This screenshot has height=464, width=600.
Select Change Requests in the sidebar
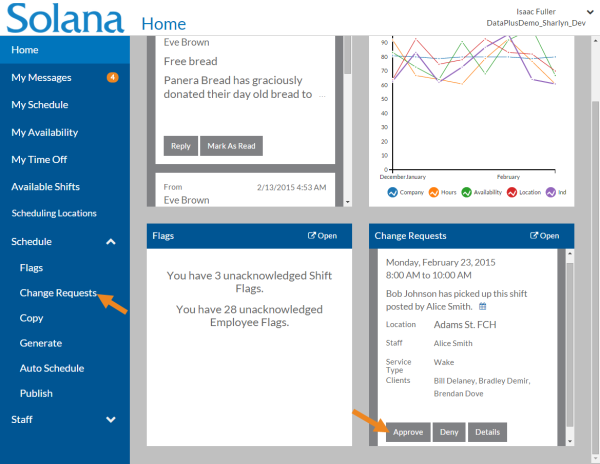click(x=58, y=293)
